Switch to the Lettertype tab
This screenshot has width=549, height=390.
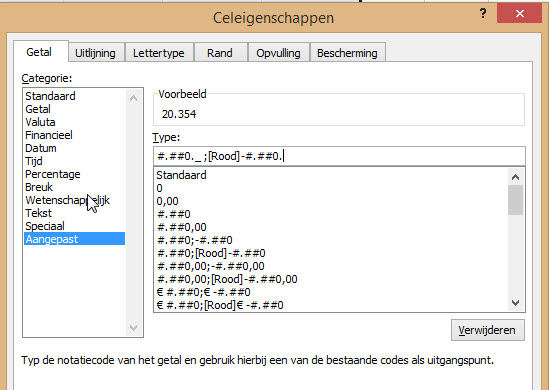point(159,53)
